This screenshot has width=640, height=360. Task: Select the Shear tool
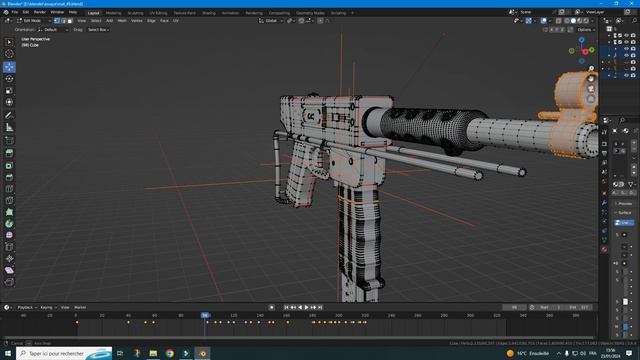tap(9, 270)
